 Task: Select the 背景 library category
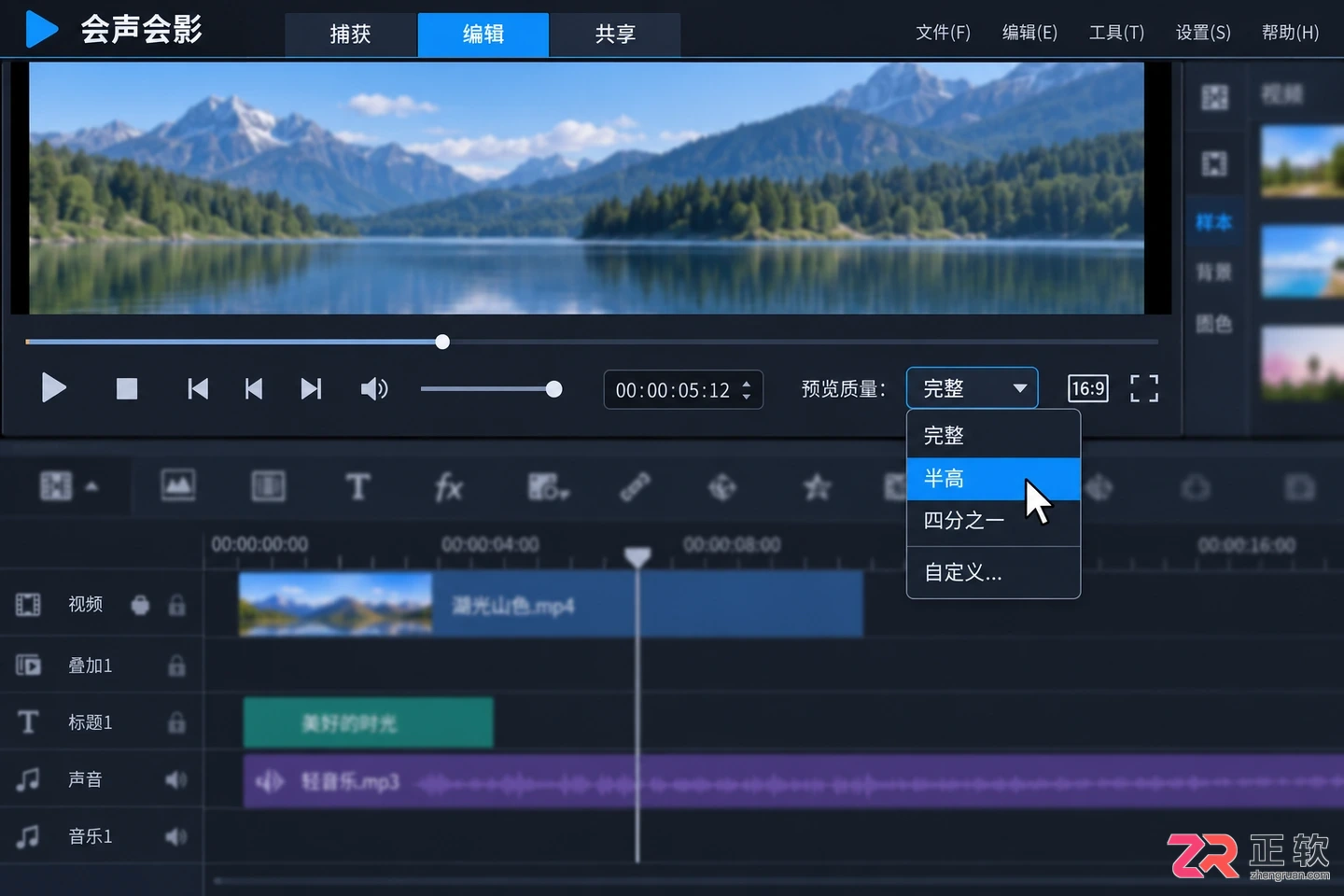pyautogui.click(x=1213, y=273)
